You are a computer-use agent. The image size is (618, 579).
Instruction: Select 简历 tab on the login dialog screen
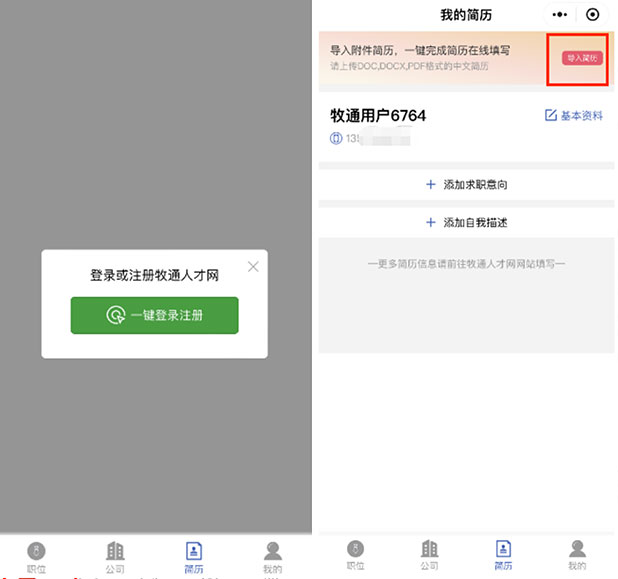tap(194, 556)
